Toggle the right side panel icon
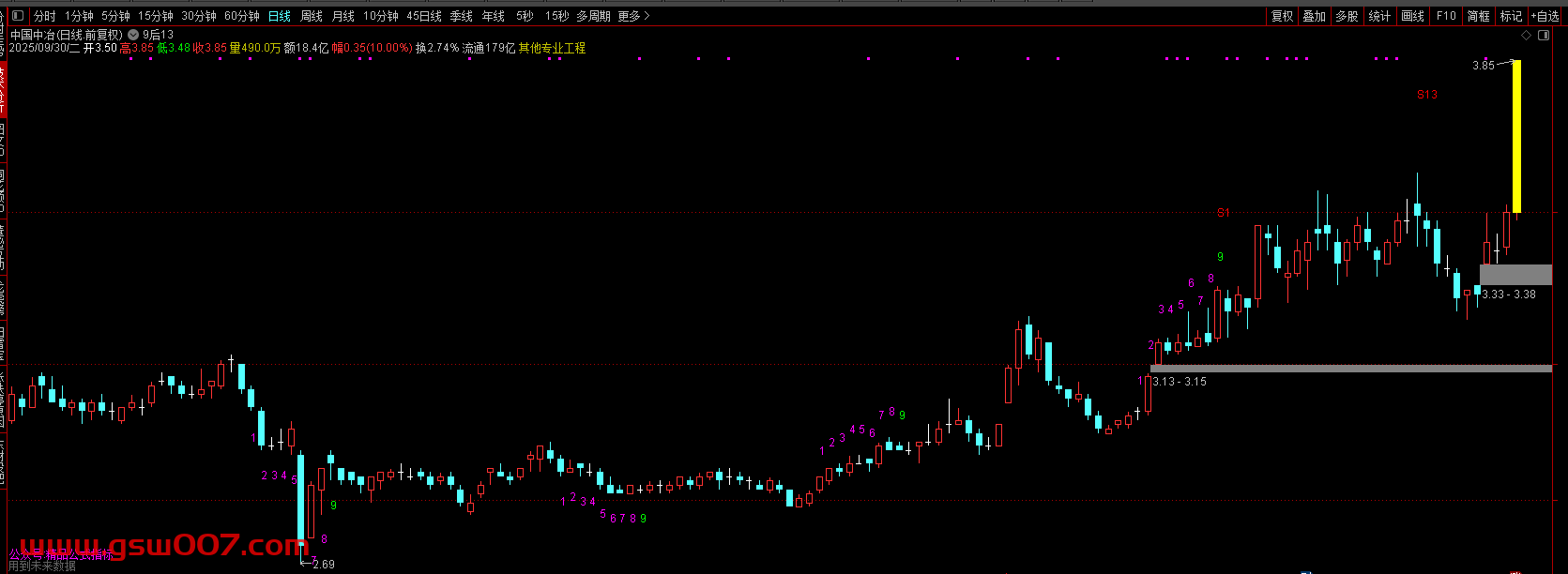The image size is (1568, 574). [x=1545, y=36]
